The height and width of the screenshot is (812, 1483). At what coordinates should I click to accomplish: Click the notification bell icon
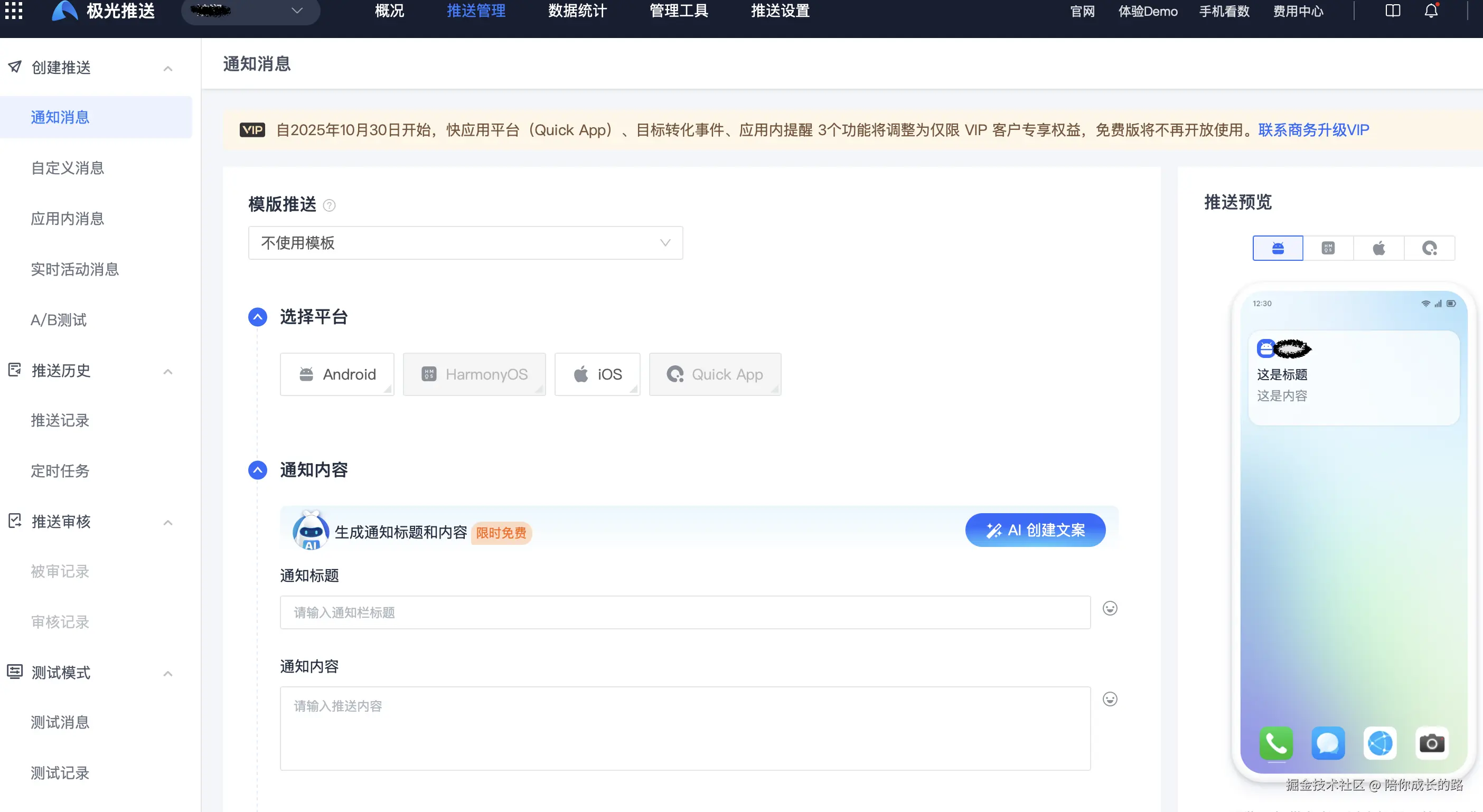[1431, 11]
